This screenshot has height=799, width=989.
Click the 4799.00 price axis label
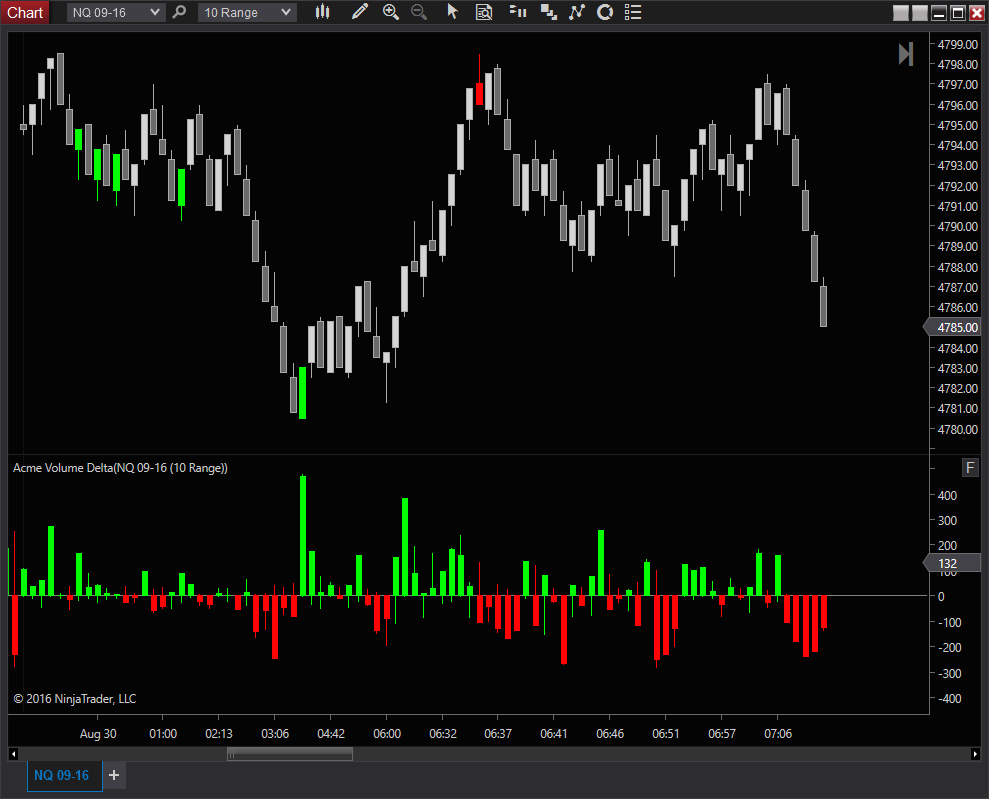957,44
